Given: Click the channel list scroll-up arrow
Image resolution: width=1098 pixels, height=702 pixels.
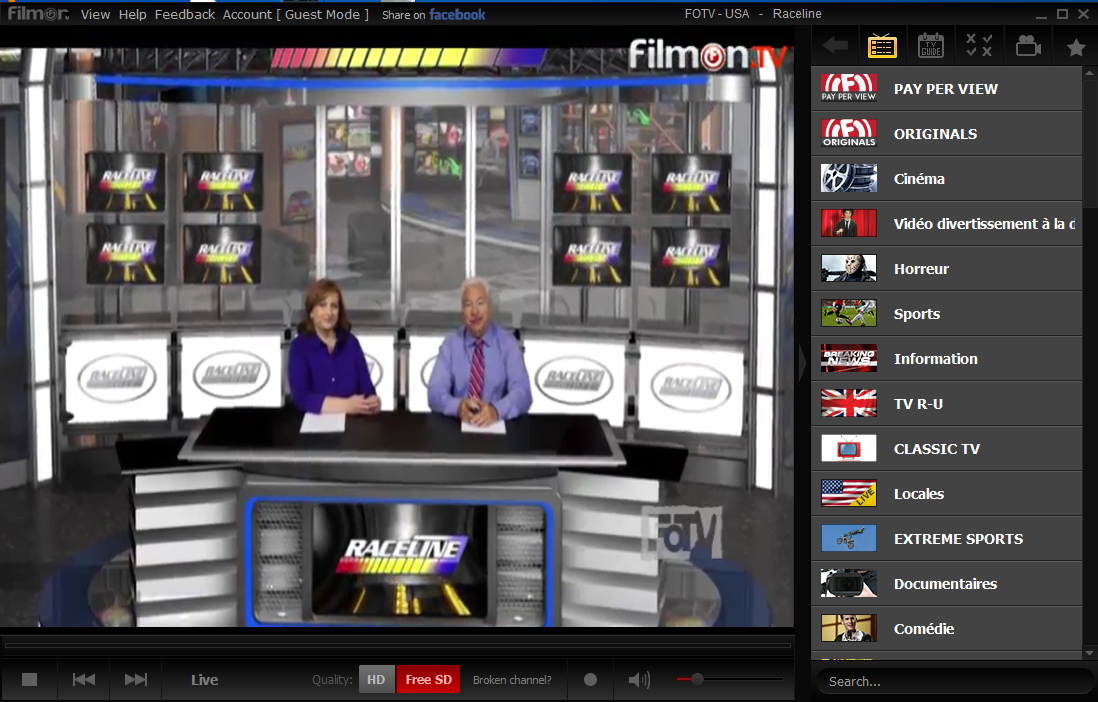Looking at the screenshot, I should coord(1089,72).
